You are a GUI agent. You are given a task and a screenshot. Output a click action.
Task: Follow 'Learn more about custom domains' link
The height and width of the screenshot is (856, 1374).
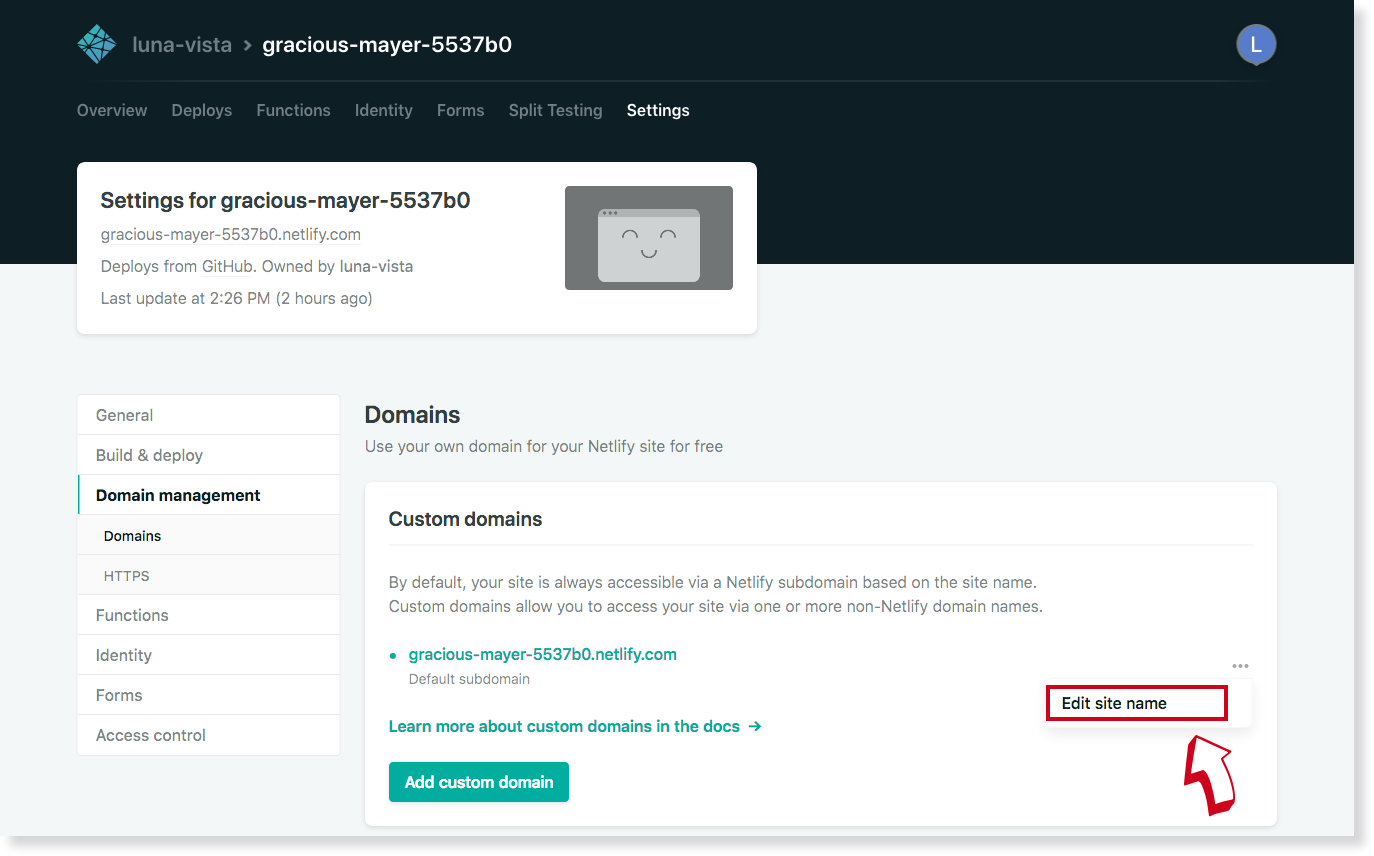tap(563, 726)
